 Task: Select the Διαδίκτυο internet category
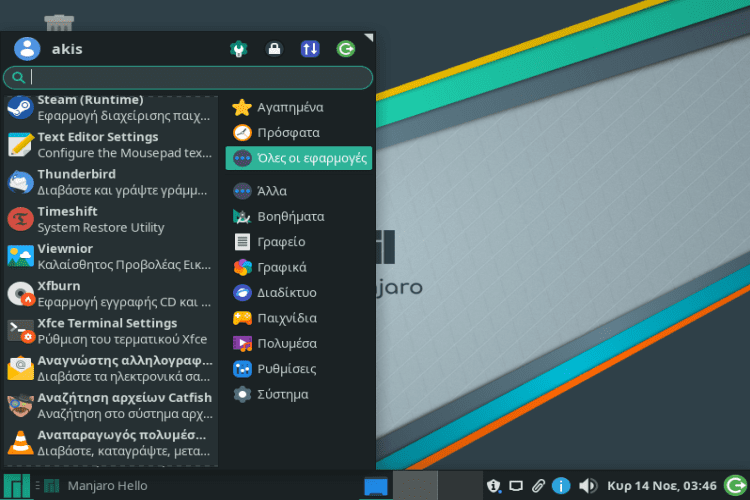(299, 292)
